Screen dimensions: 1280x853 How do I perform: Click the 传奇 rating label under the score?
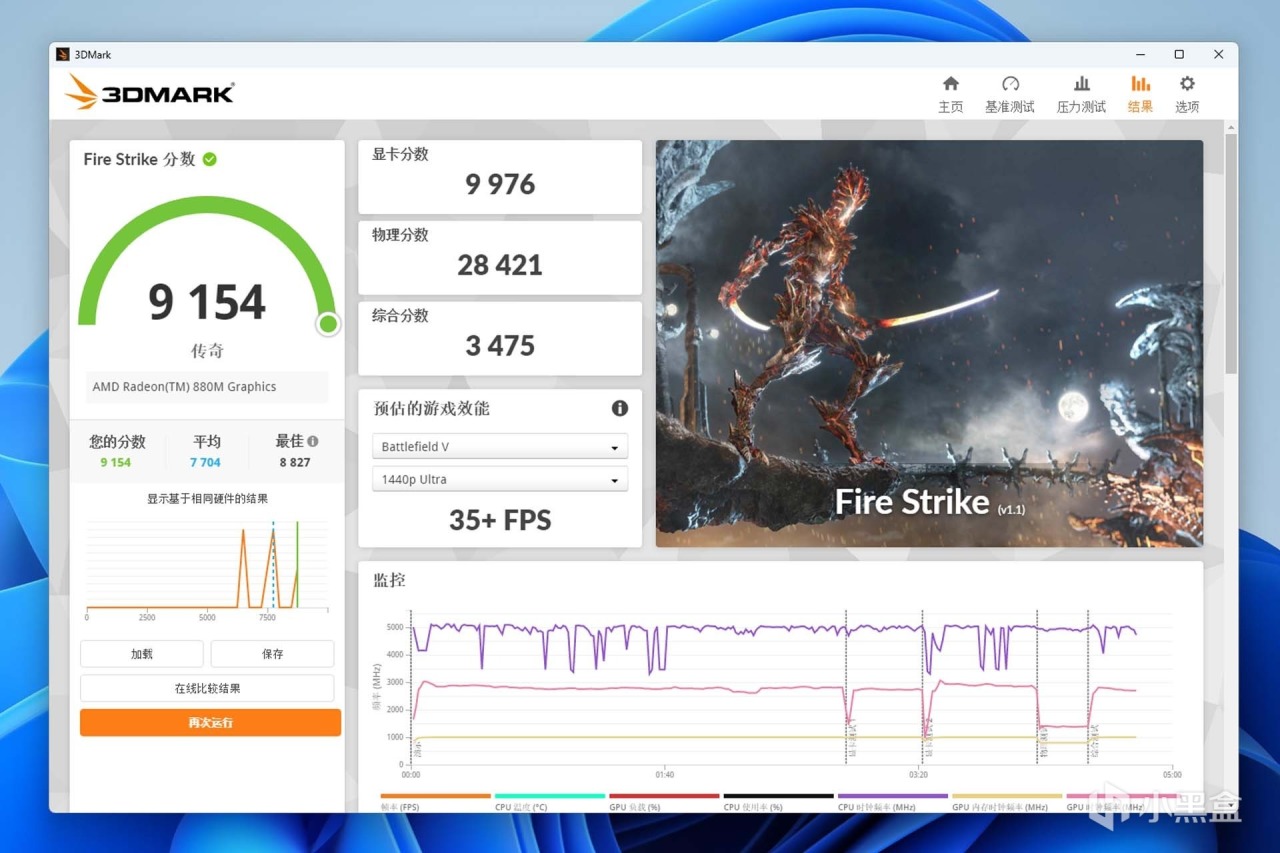[207, 351]
